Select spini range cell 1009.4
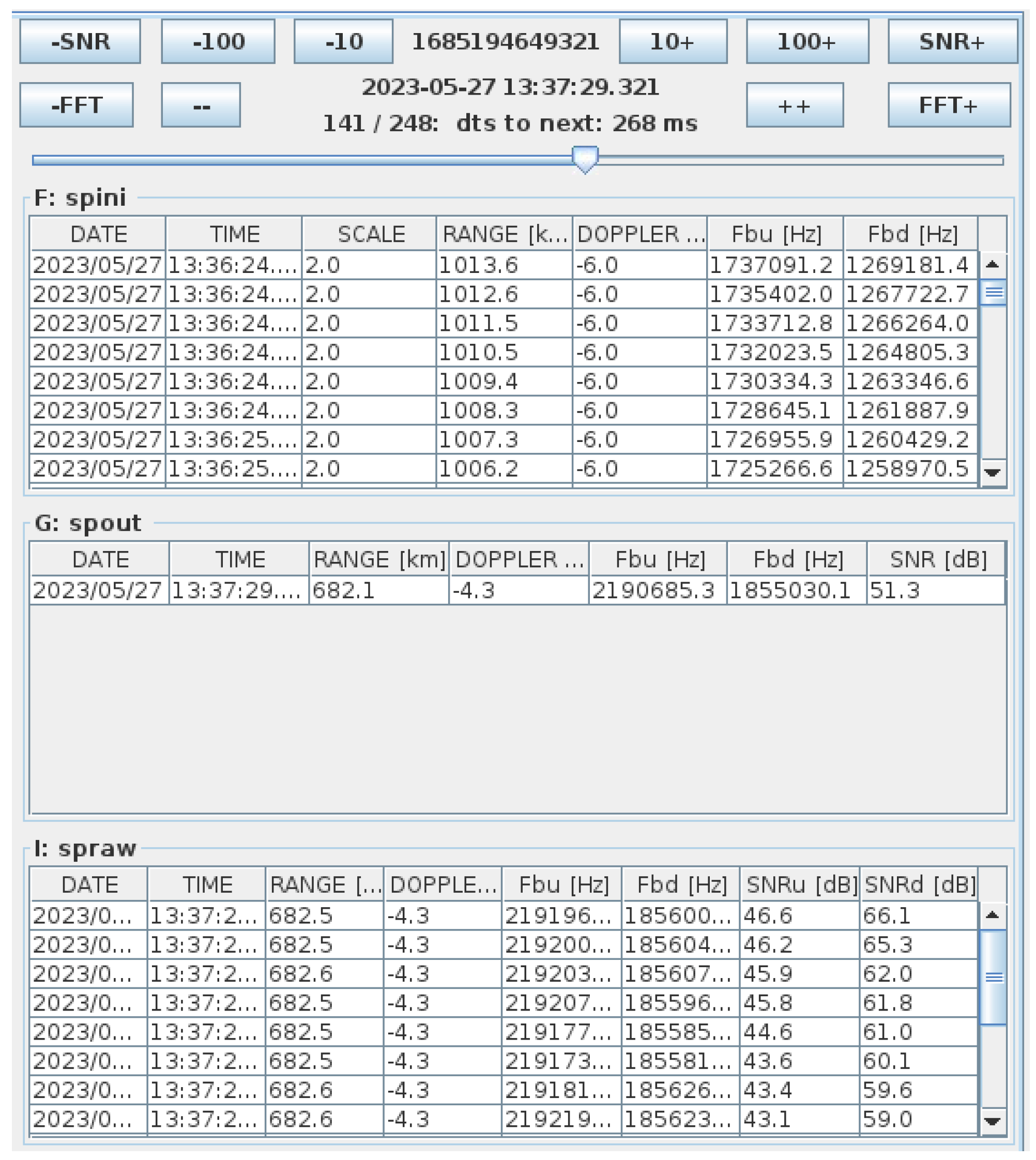1036x1160 pixels. (x=505, y=381)
